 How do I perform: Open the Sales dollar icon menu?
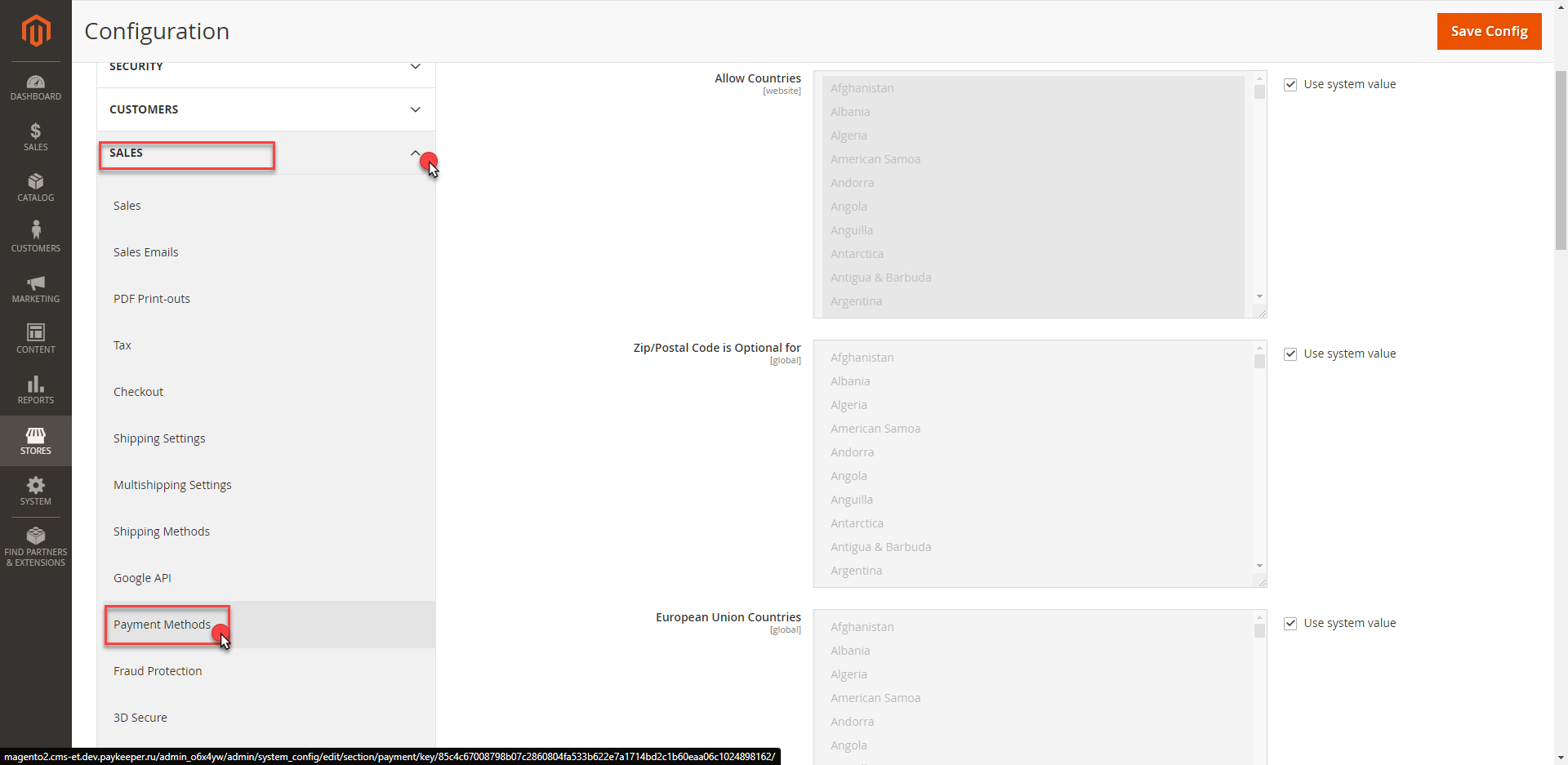tap(36, 136)
